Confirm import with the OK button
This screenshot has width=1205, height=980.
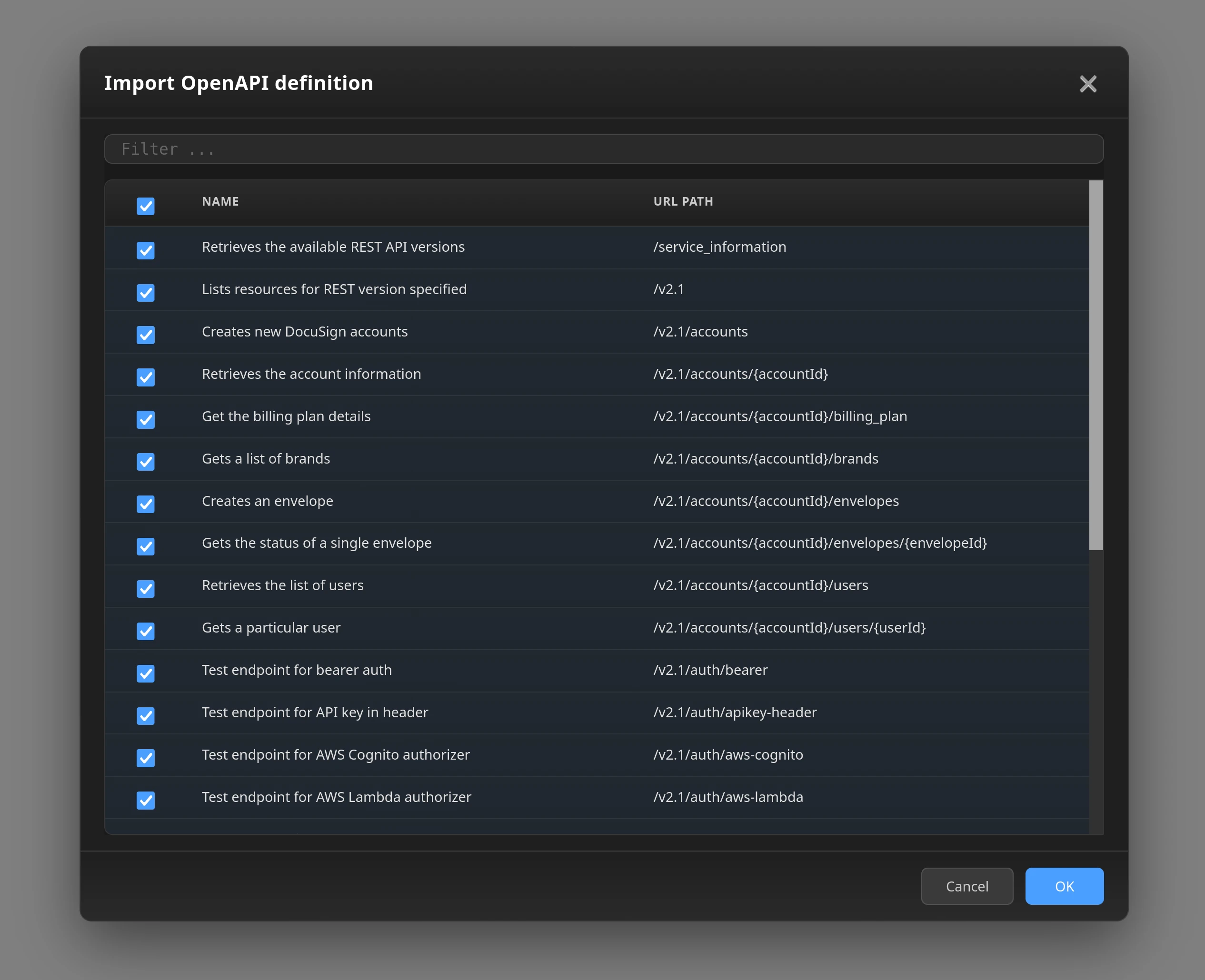point(1064,886)
